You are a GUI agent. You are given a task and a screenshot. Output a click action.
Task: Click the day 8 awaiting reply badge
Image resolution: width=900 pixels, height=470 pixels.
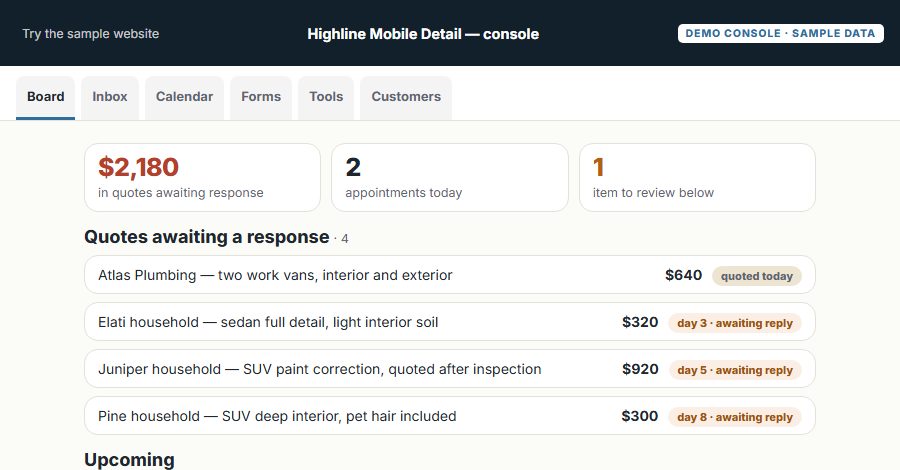tap(735, 417)
